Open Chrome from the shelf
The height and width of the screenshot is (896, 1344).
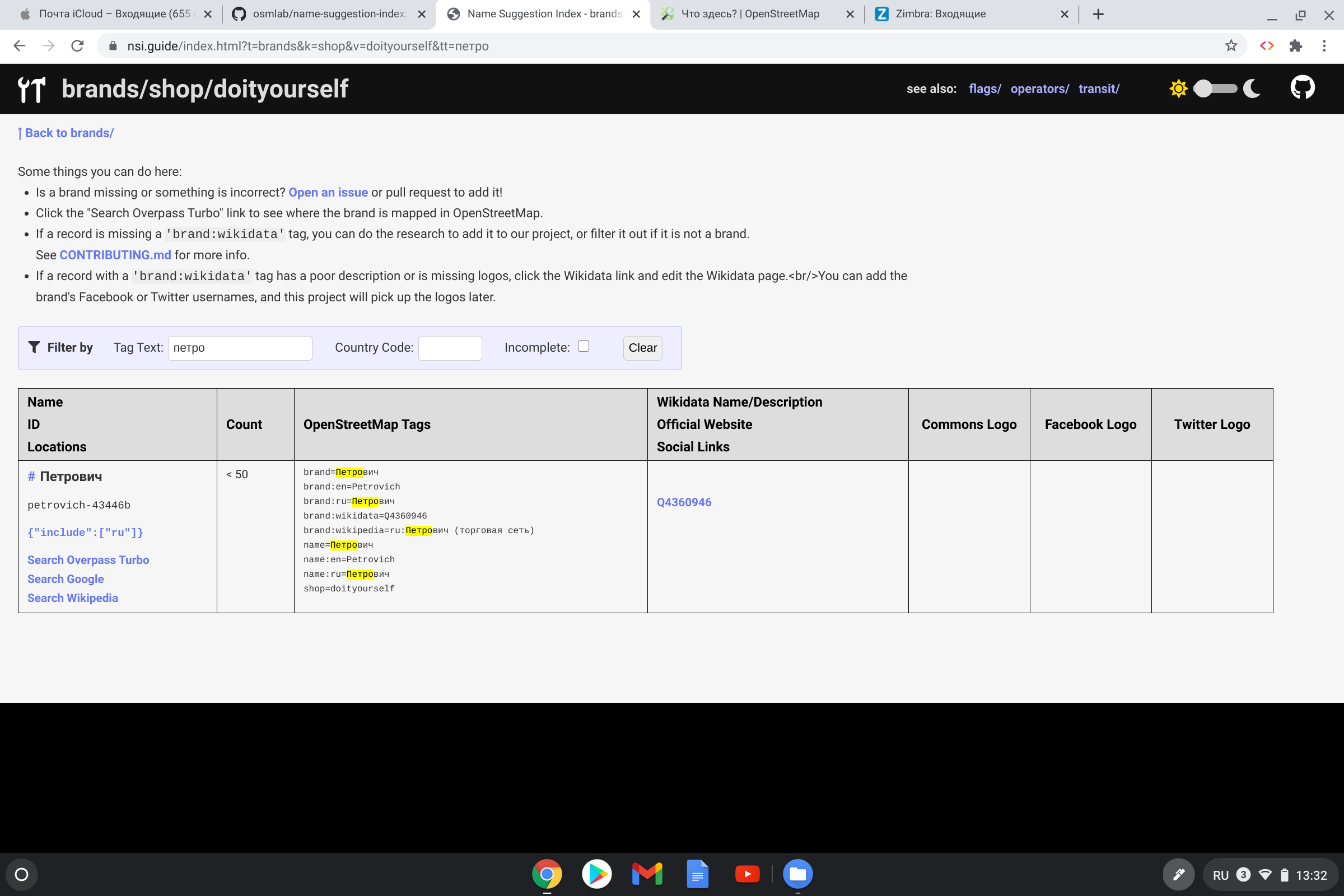(x=547, y=874)
